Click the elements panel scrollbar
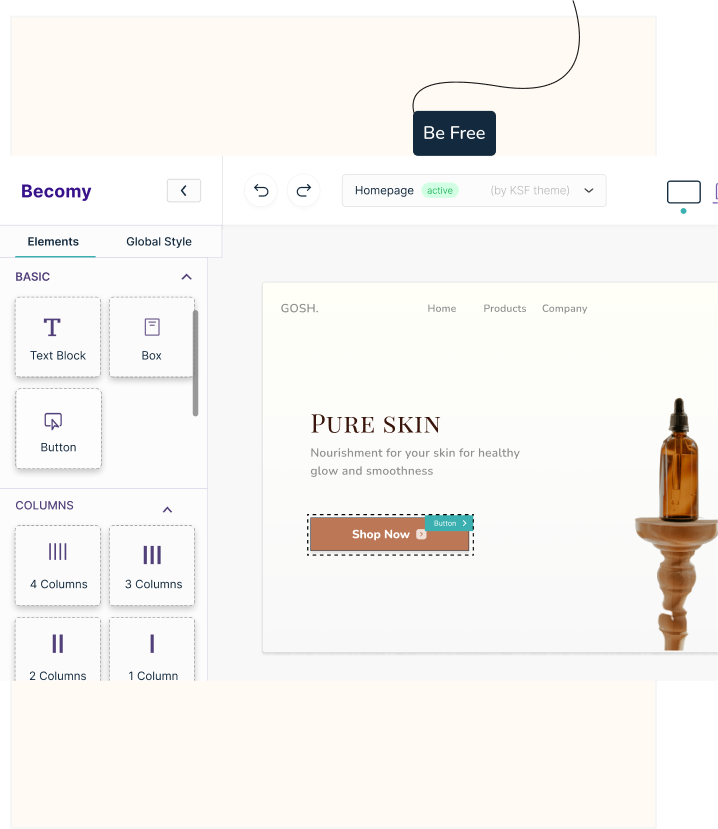718x829 pixels. pos(195,362)
